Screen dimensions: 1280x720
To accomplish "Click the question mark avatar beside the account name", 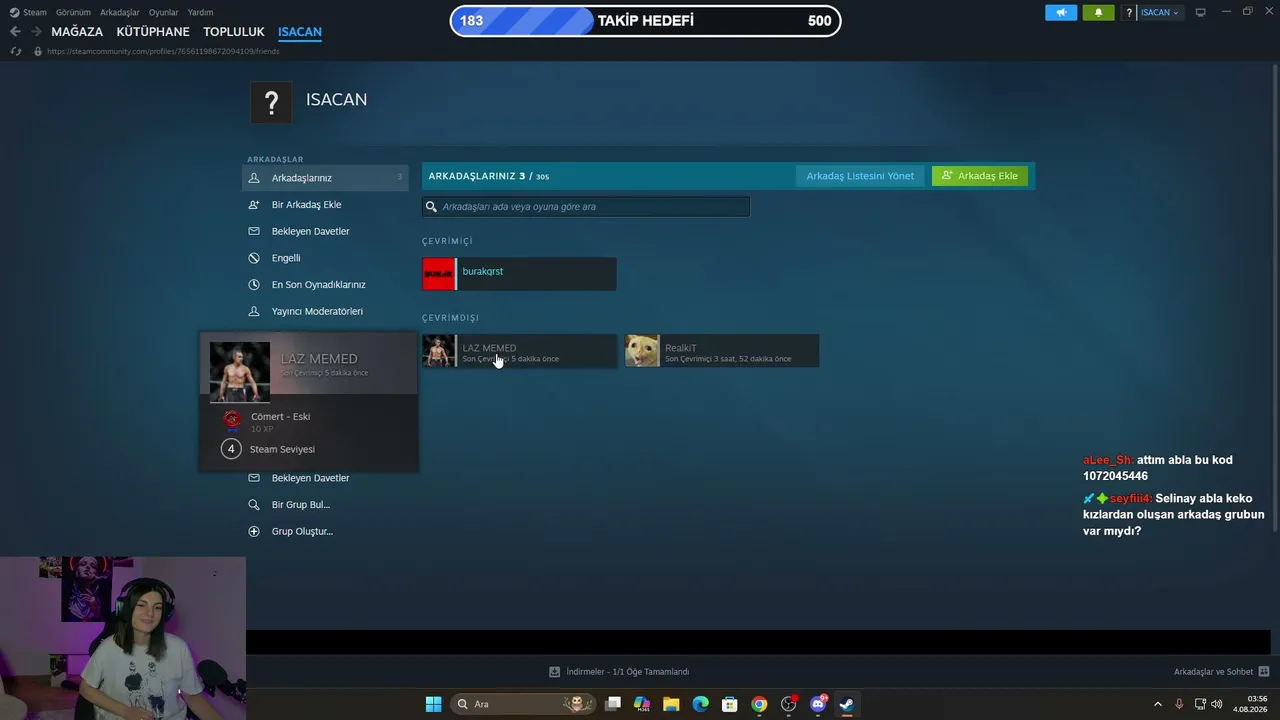I will [x=1129, y=13].
